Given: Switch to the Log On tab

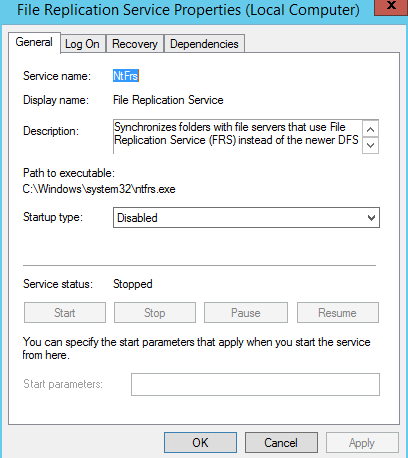Looking at the screenshot, I should [x=83, y=44].
